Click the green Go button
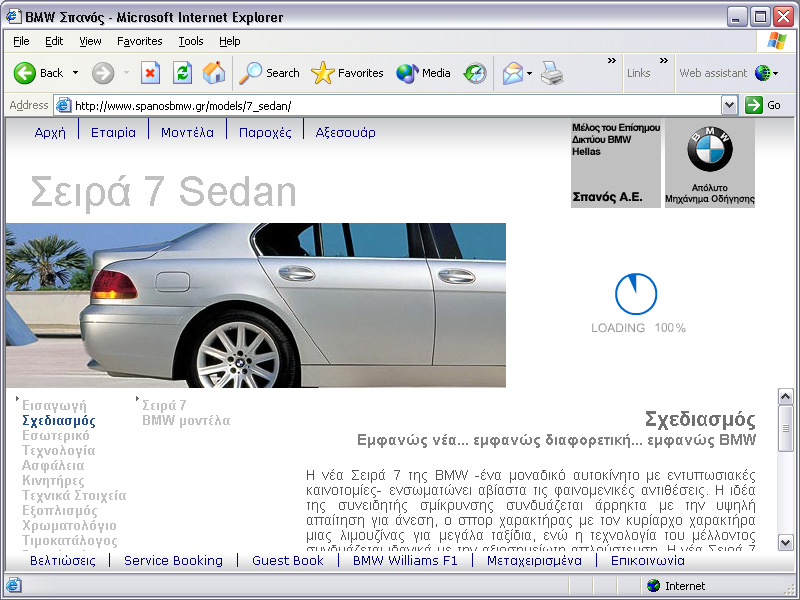Image resolution: width=800 pixels, height=600 pixels. tap(763, 106)
